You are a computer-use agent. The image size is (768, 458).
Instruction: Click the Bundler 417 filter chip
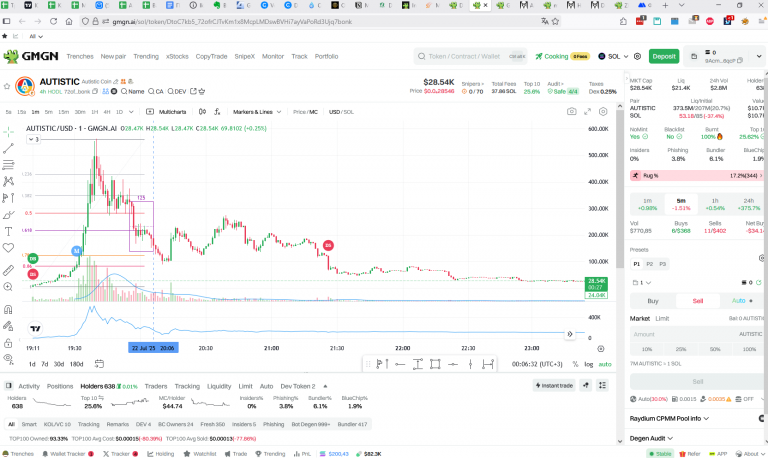coord(352,424)
